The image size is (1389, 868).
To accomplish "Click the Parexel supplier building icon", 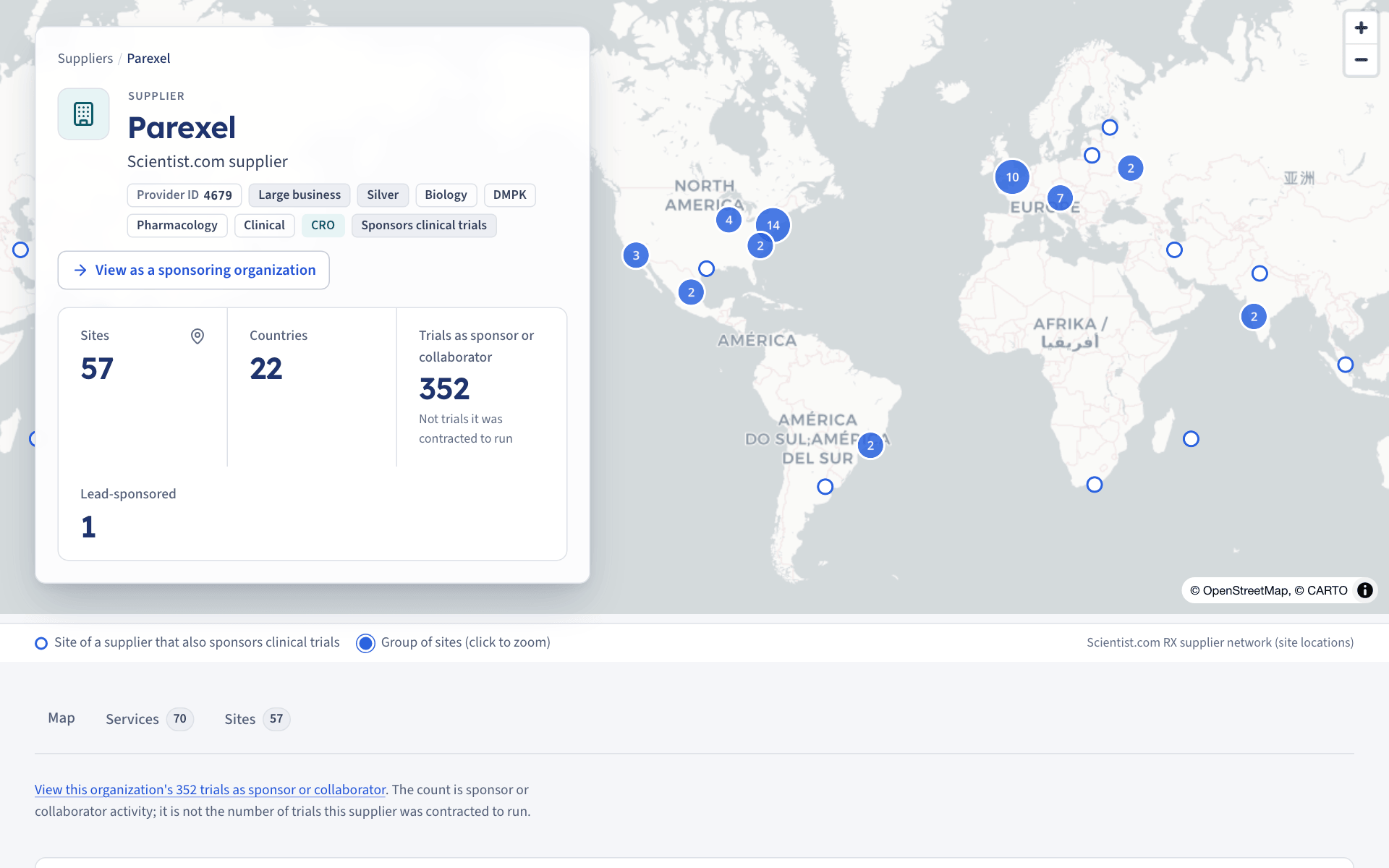I will pyautogui.click(x=84, y=114).
